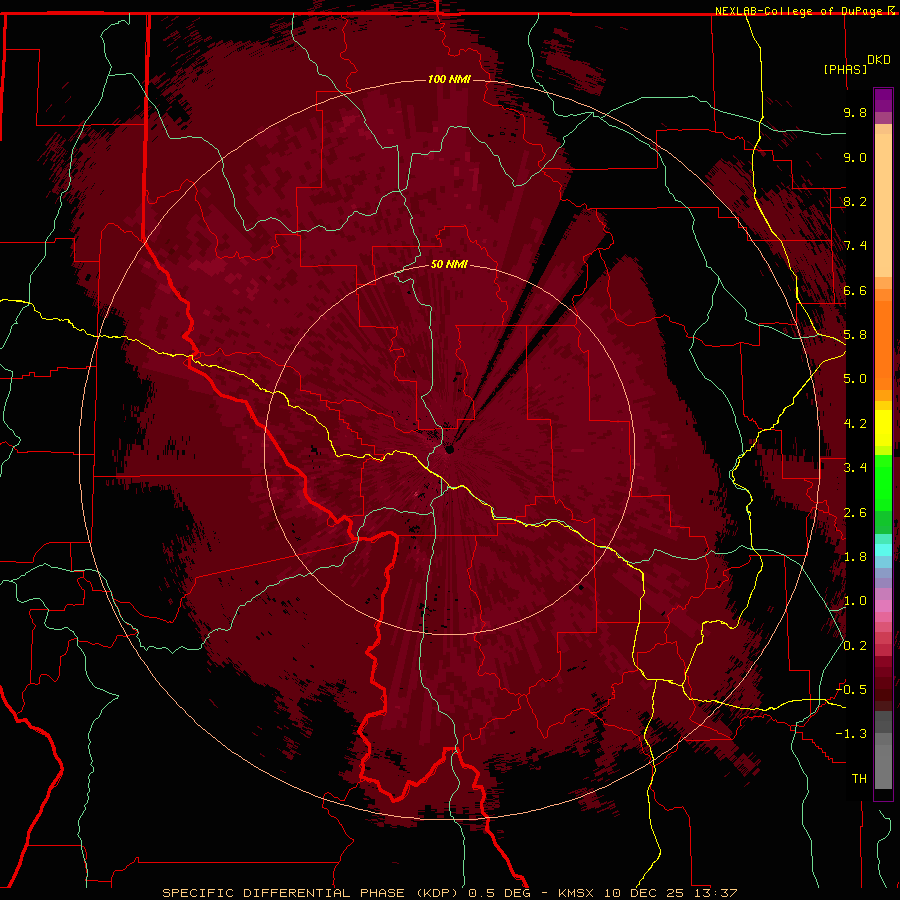This screenshot has width=900, height=900.
Task: Click the orange band of the color scale
Action: [883, 344]
